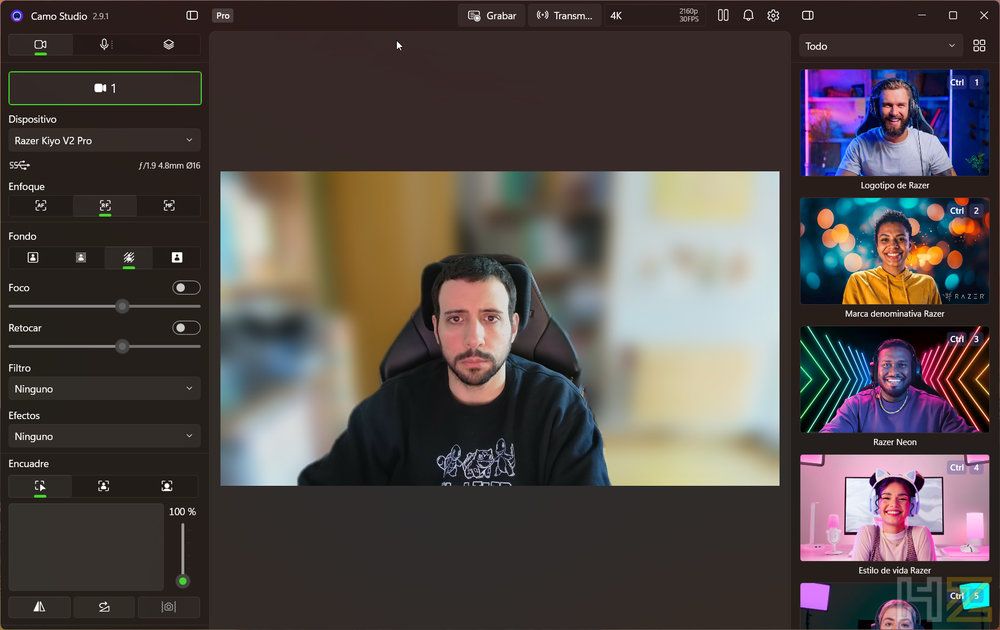Click the recenter frame icon
This screenshot has height=630, width=1000.
click(168, 606)
